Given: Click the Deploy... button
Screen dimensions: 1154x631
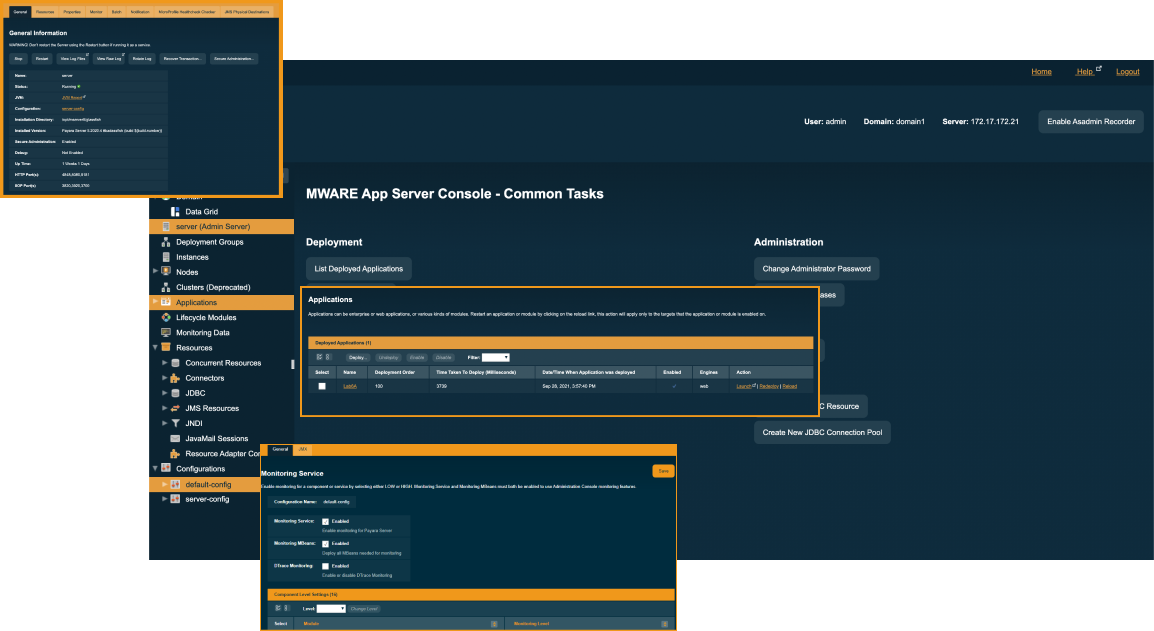Looking at the screenshot, I should click(x=358, y=357).
